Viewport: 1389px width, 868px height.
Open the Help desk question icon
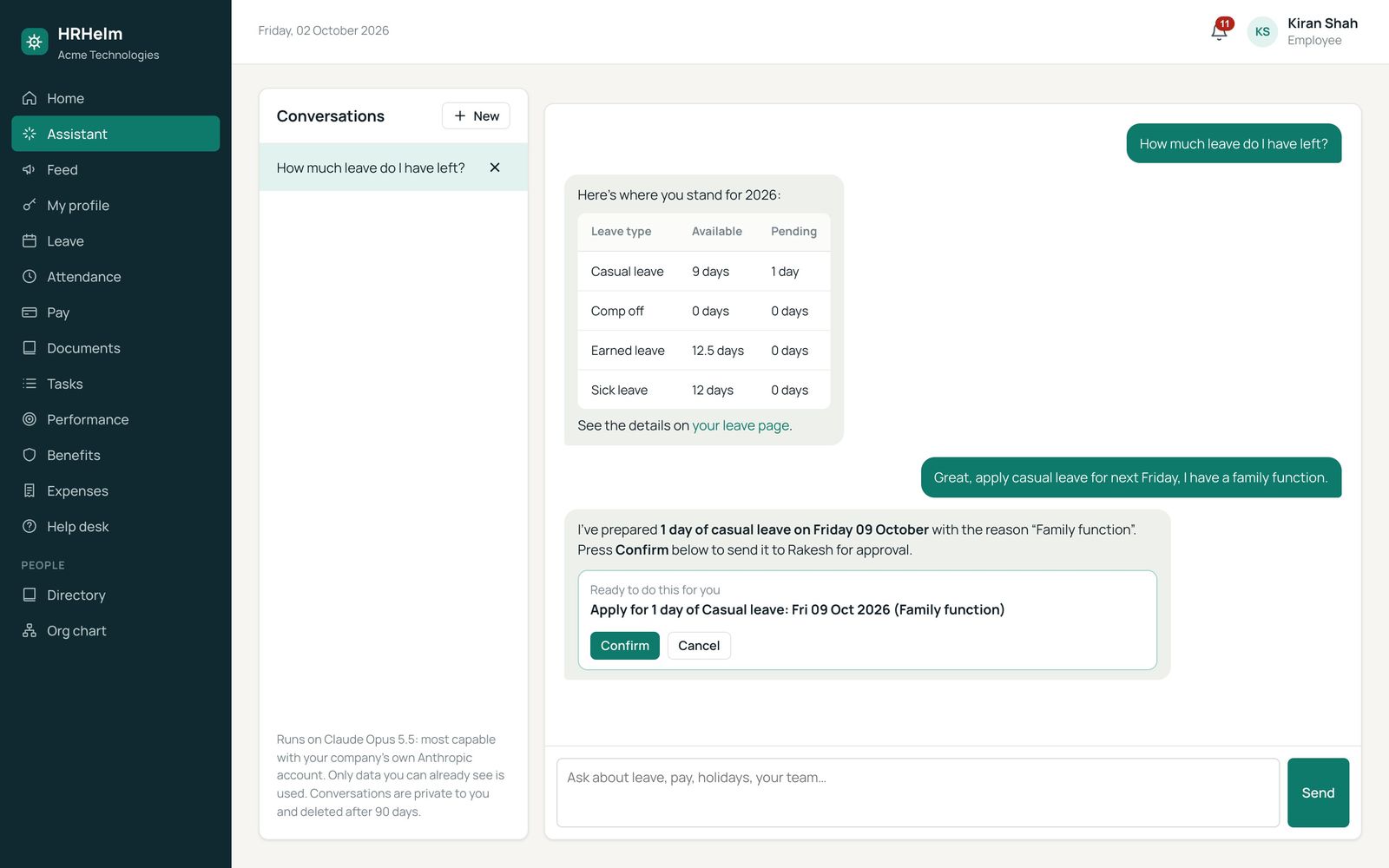click(30, 526)
